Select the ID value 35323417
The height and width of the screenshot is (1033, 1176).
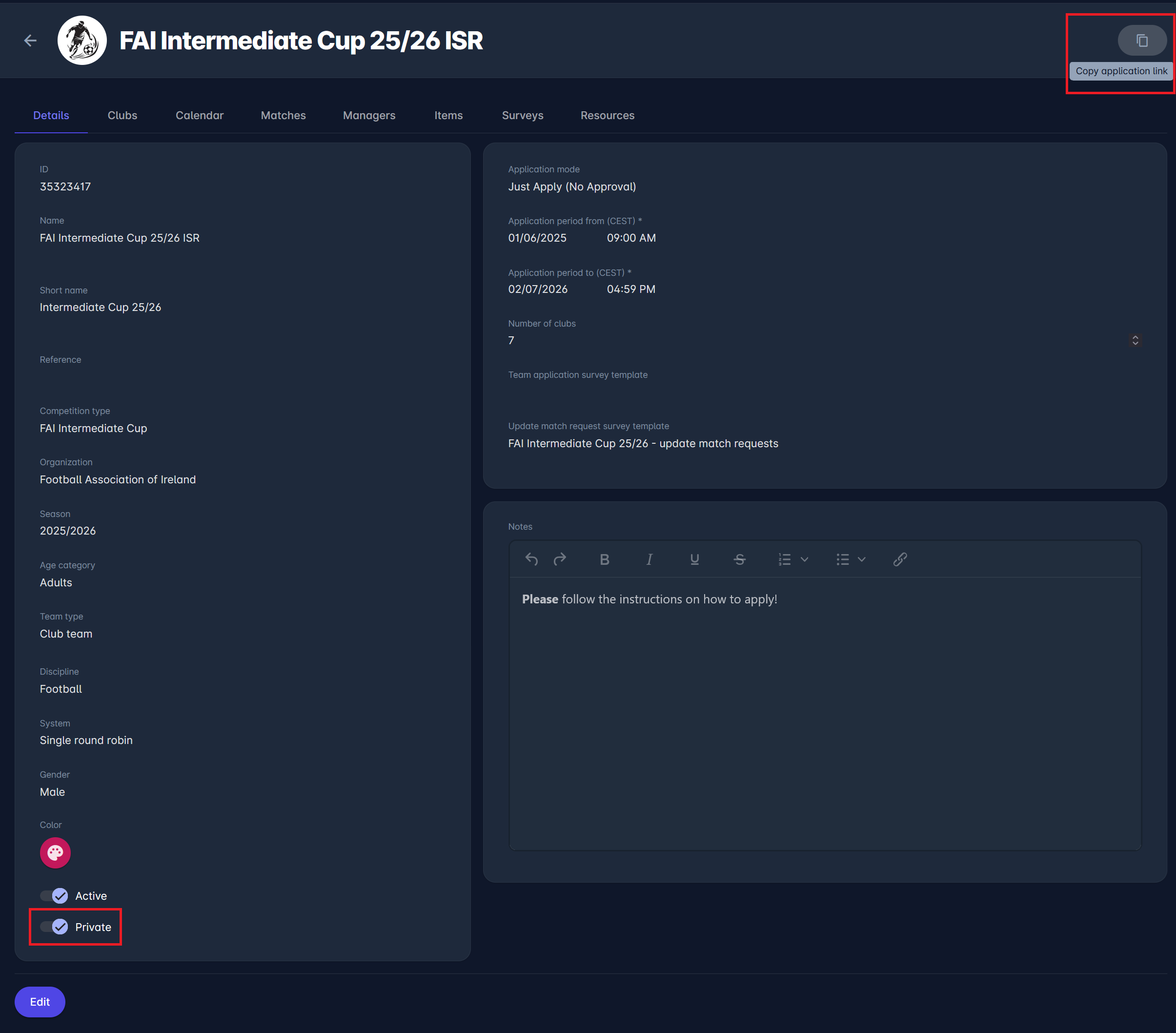65,186
